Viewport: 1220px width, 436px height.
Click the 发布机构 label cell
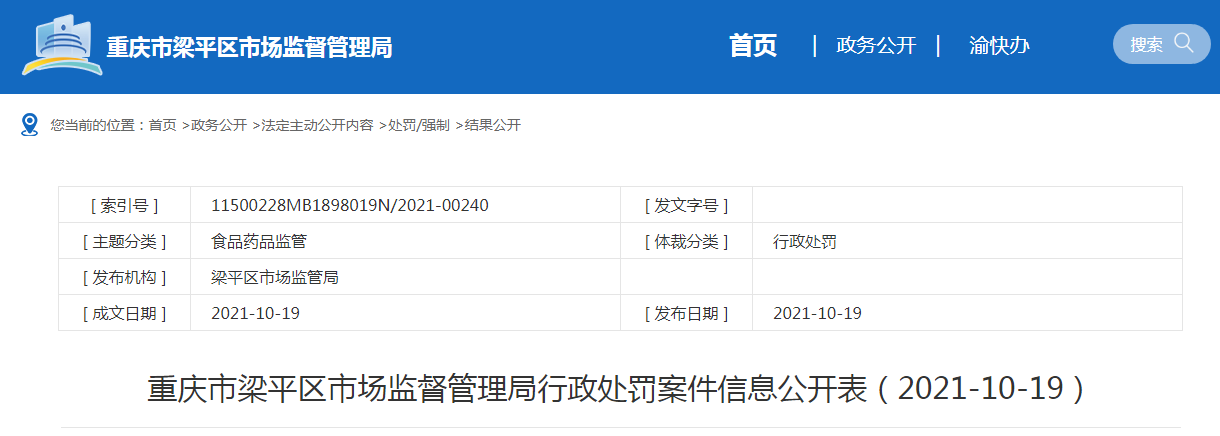click(x=125, y=277)
